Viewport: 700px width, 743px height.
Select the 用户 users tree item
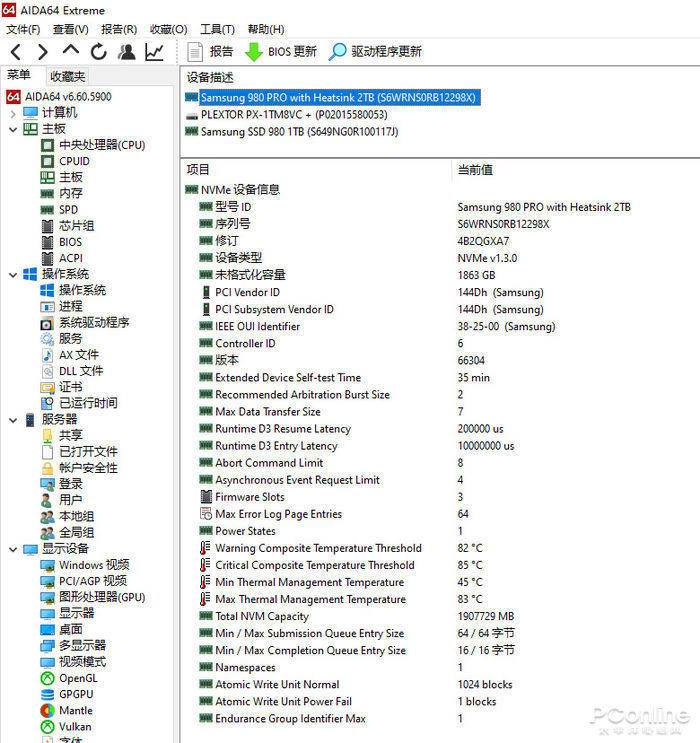point(62,500)
